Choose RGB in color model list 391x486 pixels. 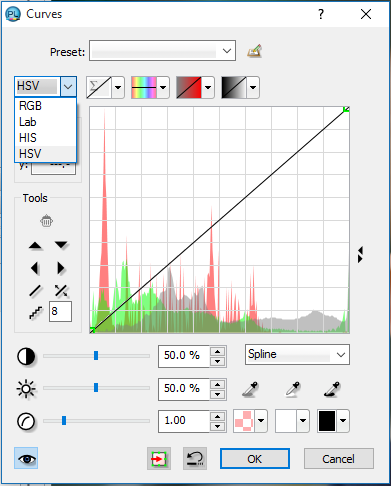tap(45, 106)
